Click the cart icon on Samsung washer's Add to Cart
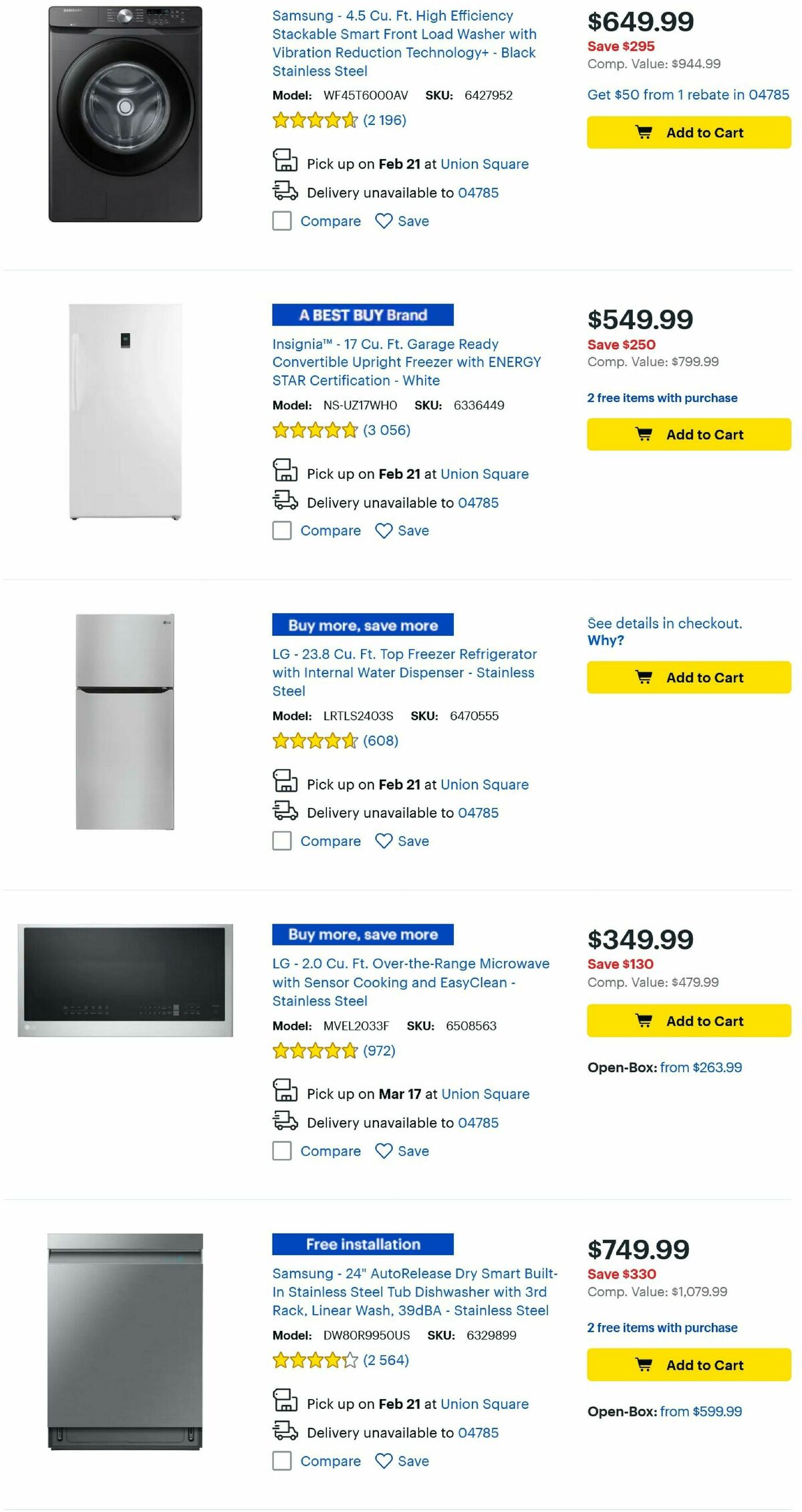The width and height of the screenshot is (802, 1512). pyautogui.click(x=643, y=132)
